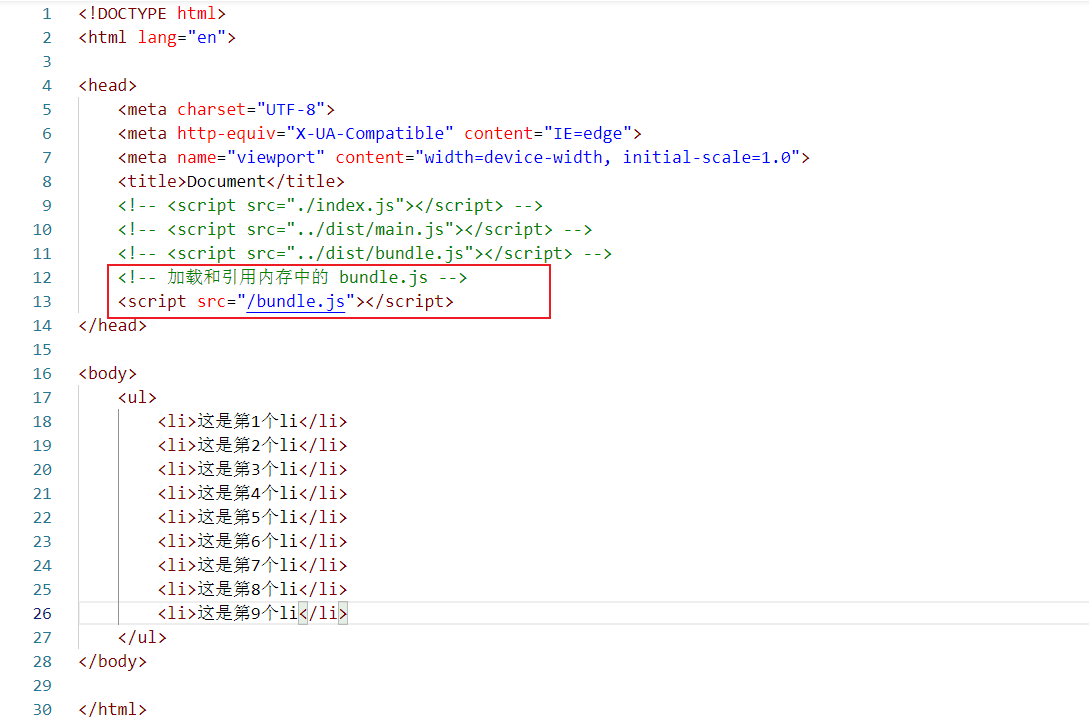This screenshot has height=728, width=1089.
Task: Click the list item 这是第5个li
Action: (x=252, y=518)
